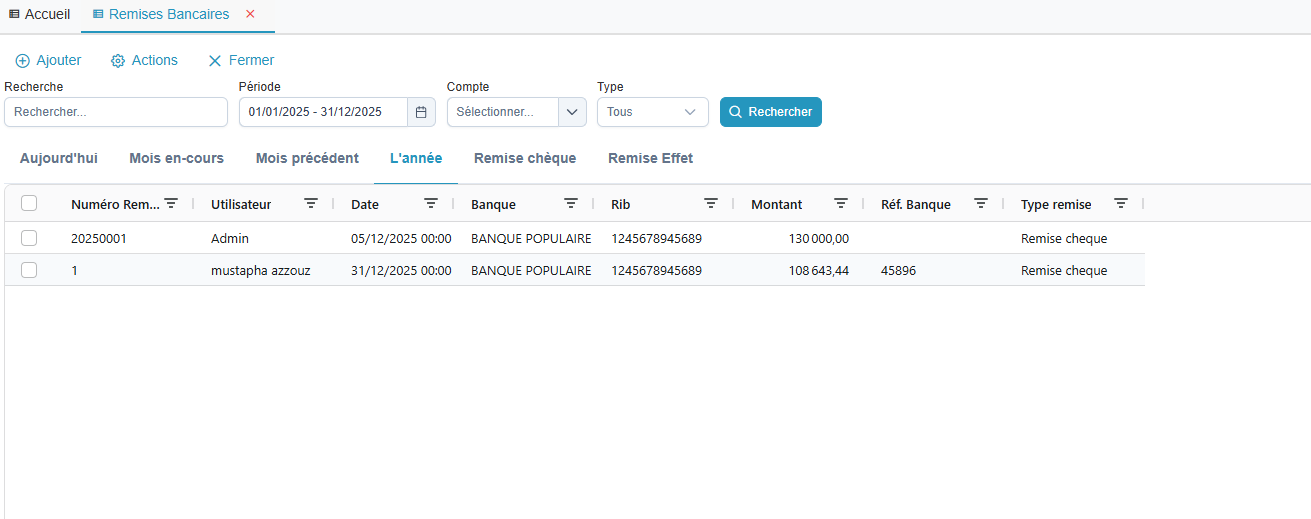Open the Montant column filter icon
This screenshot has height=519, width=1311.
(841, 204)
